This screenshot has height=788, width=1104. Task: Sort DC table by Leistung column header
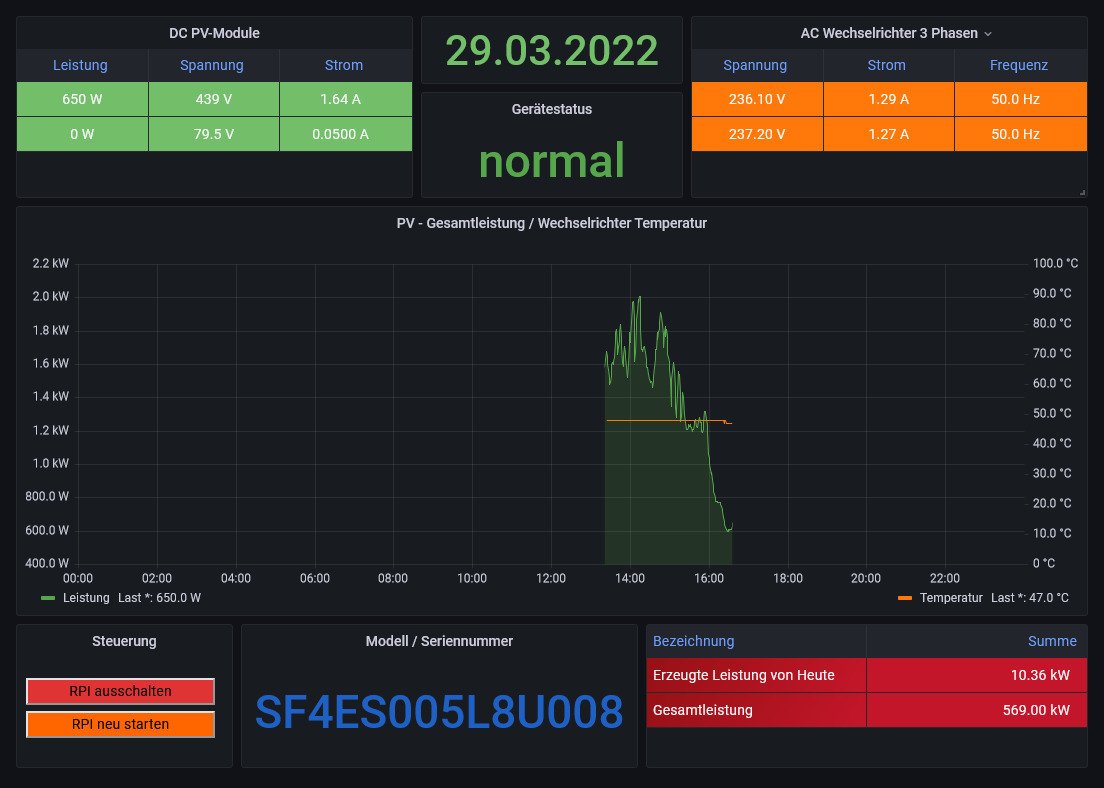click(80, 65)
